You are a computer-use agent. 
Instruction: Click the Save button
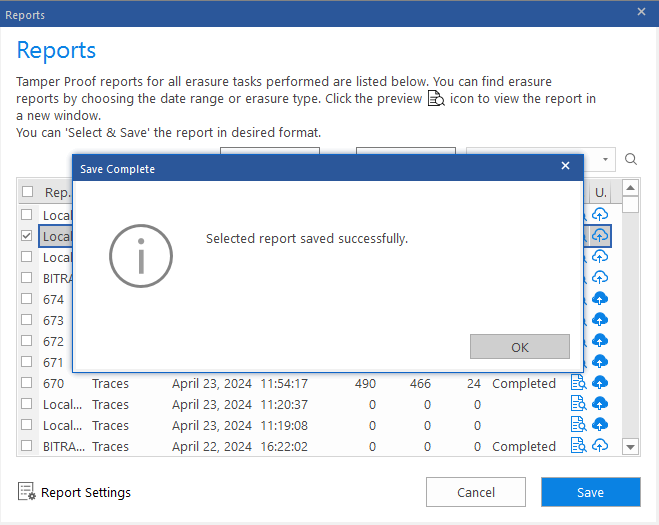[590, 492]
